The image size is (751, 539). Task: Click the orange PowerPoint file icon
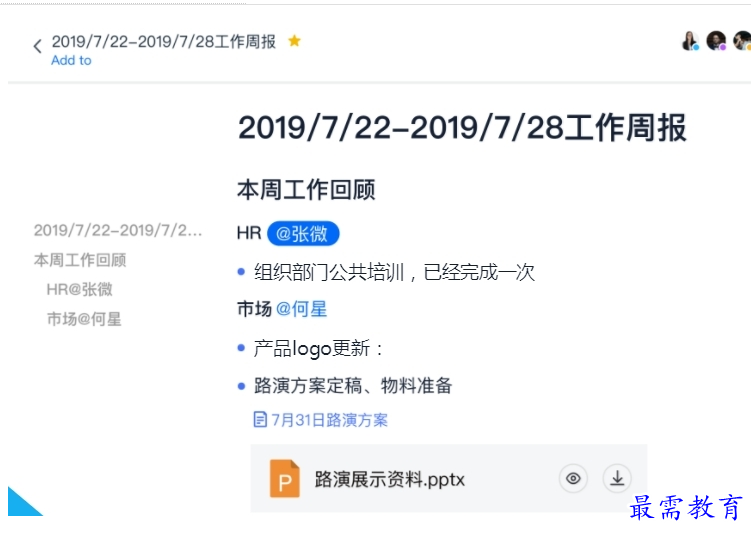pyautogui.click(x=285, y=479)
